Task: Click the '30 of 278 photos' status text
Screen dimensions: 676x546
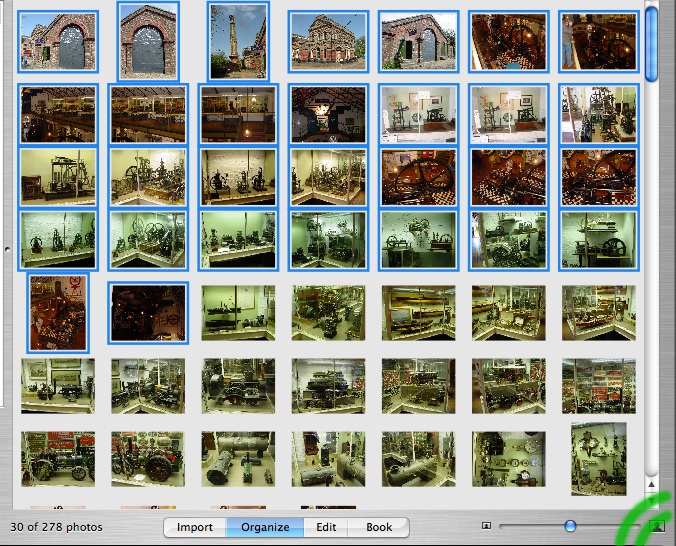Action: (x=56, y=527)
